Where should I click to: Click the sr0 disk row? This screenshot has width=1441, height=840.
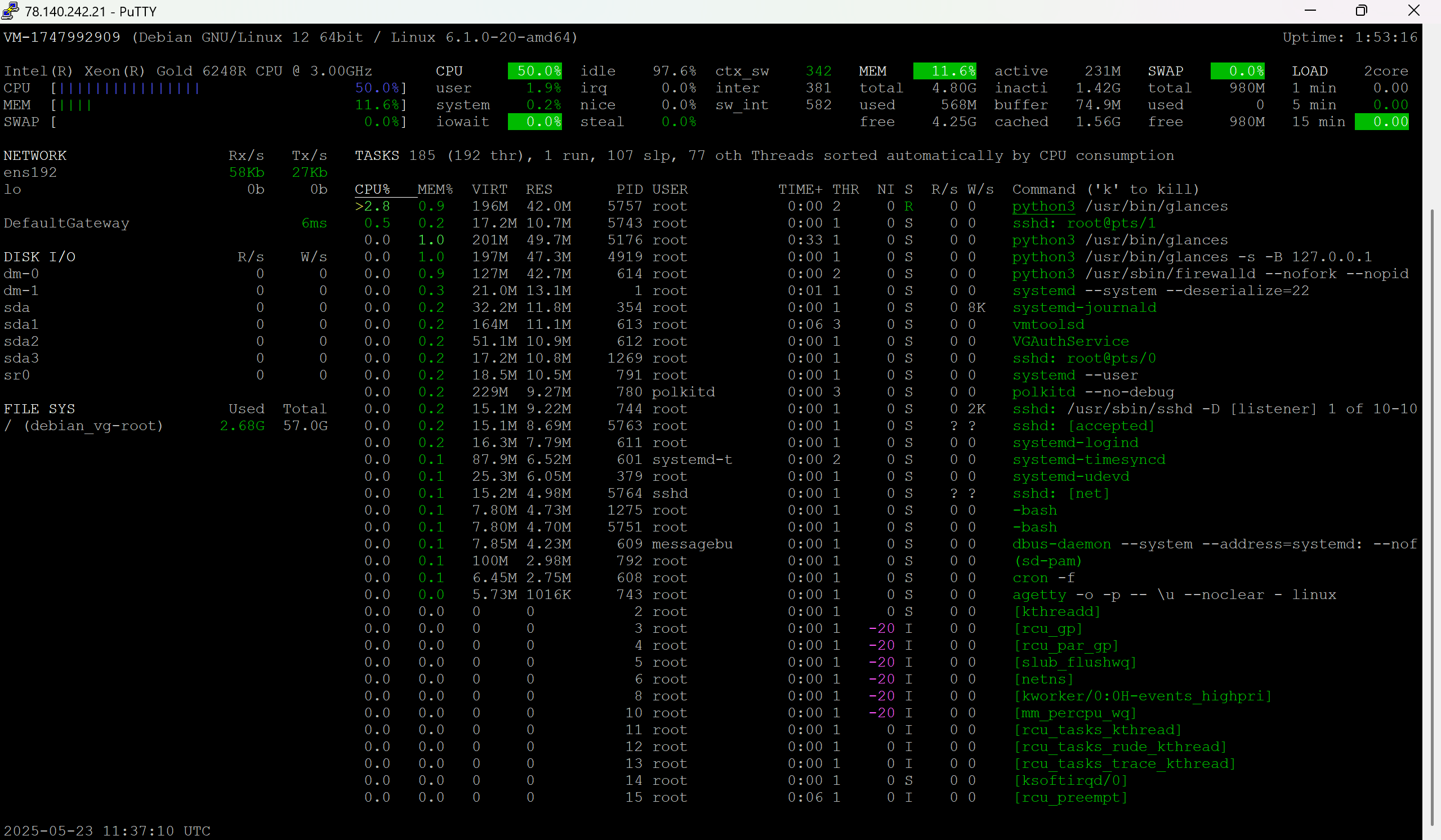point(165,375)
